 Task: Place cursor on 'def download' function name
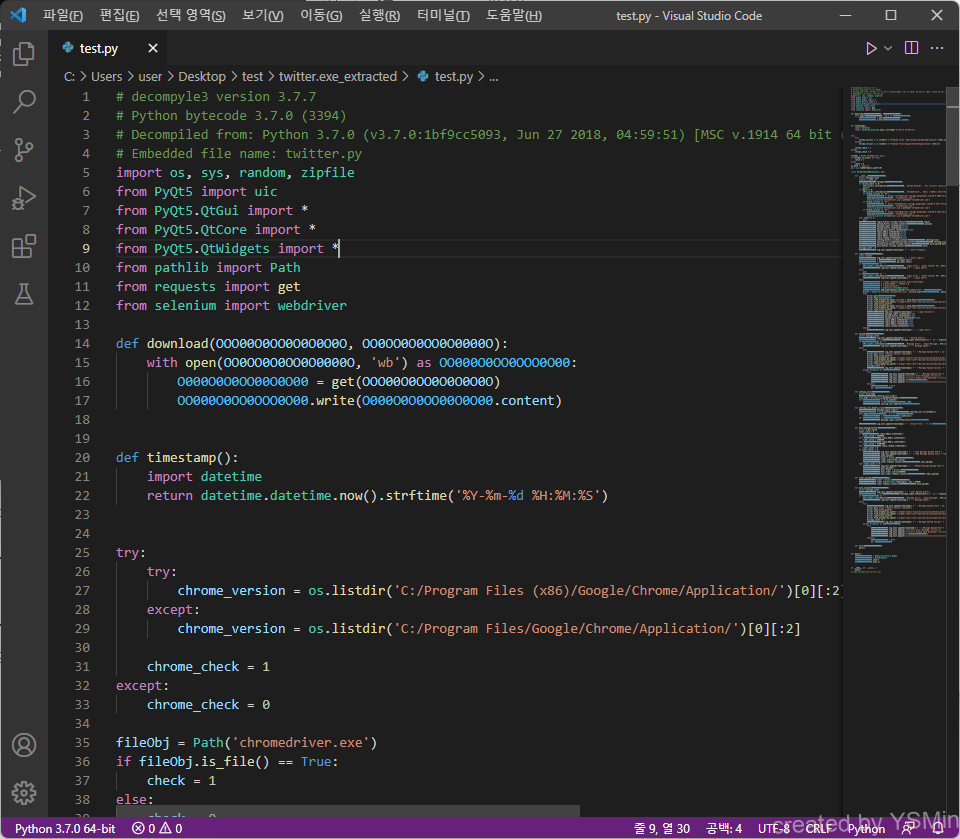point(178,344)
